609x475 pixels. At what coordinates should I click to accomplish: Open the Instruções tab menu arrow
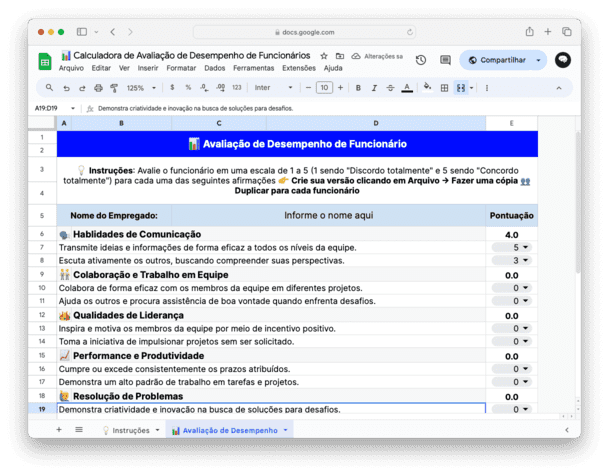(157, 430)
